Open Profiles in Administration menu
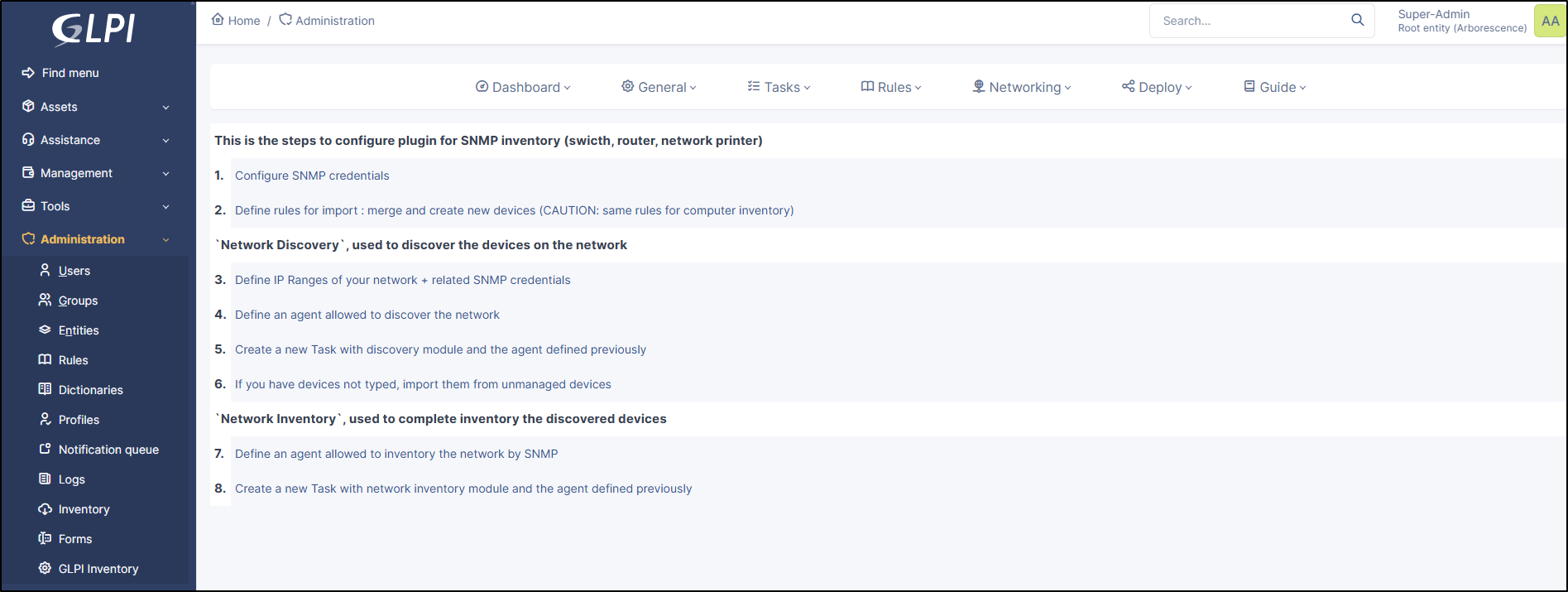Viewport: 1568px width, 592px height. [79, 420]
